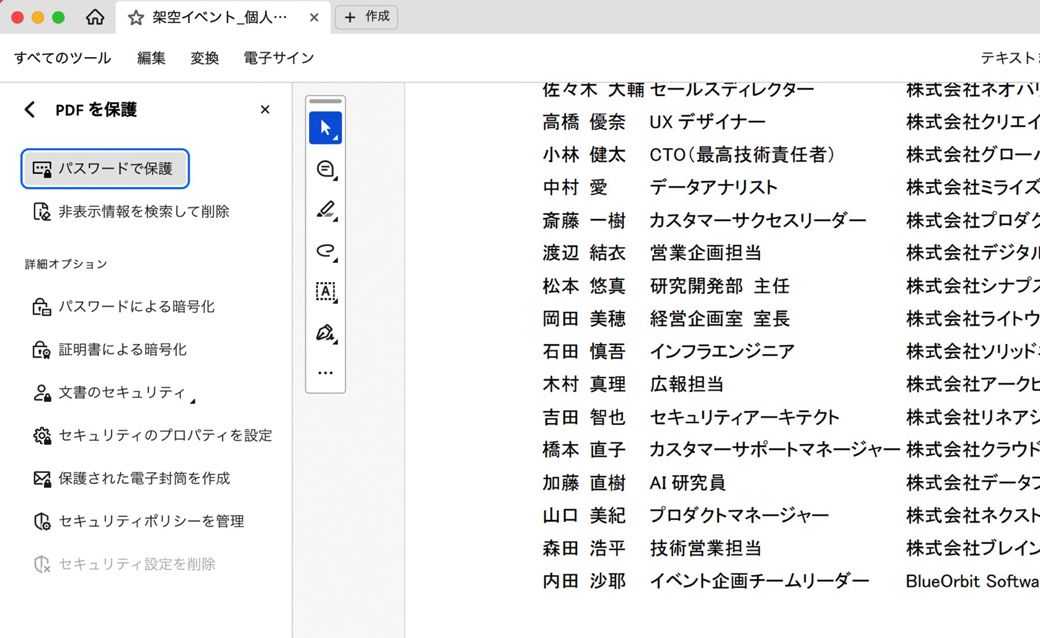The width and height of the screenshot is (1040, 638).
Task: Open the signature pen tool
Action: pyautogui.click(x=325, y=332)
